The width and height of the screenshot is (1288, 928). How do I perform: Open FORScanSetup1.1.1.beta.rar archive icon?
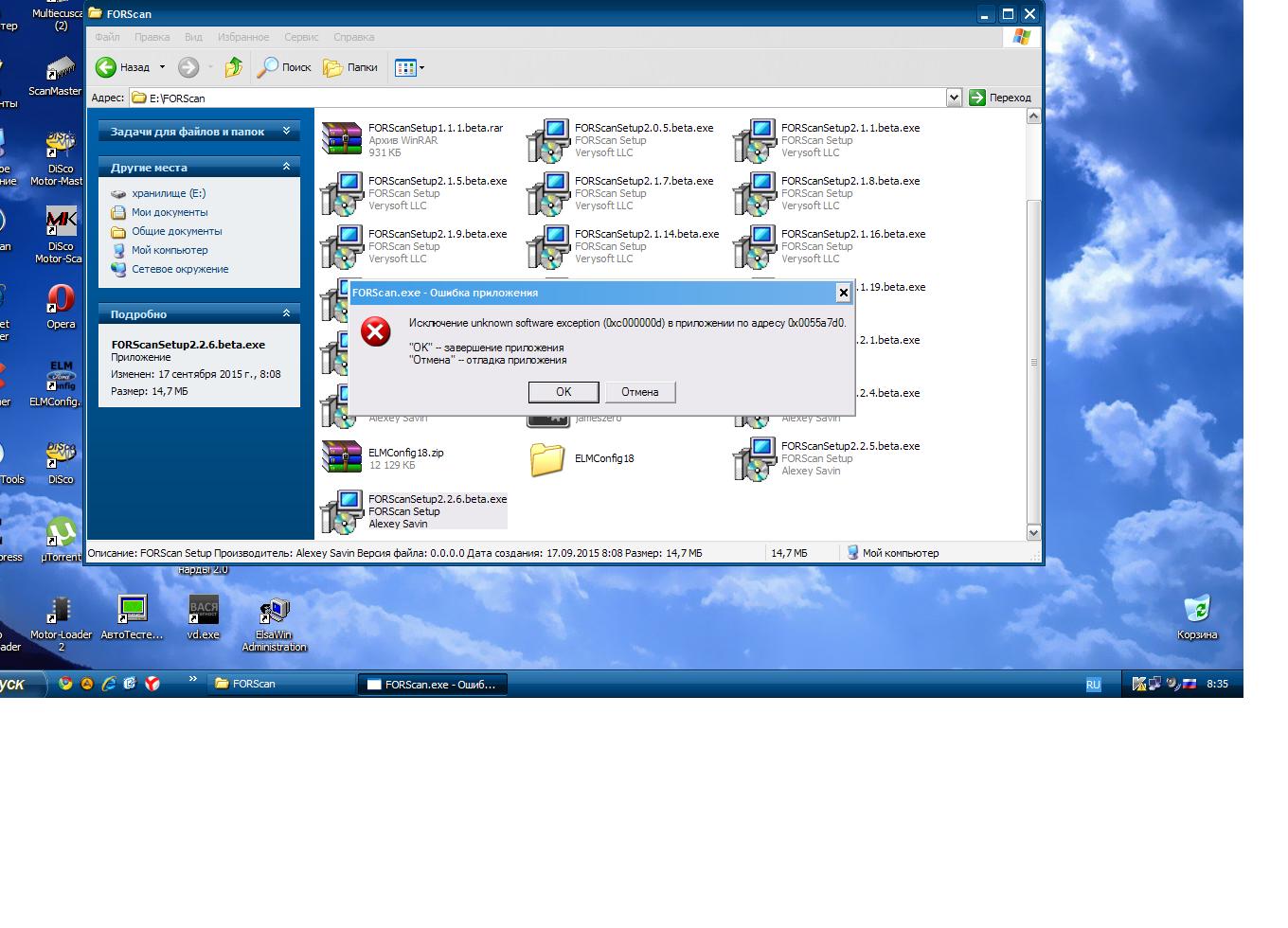pyautogui.click(x=341, y=139)
